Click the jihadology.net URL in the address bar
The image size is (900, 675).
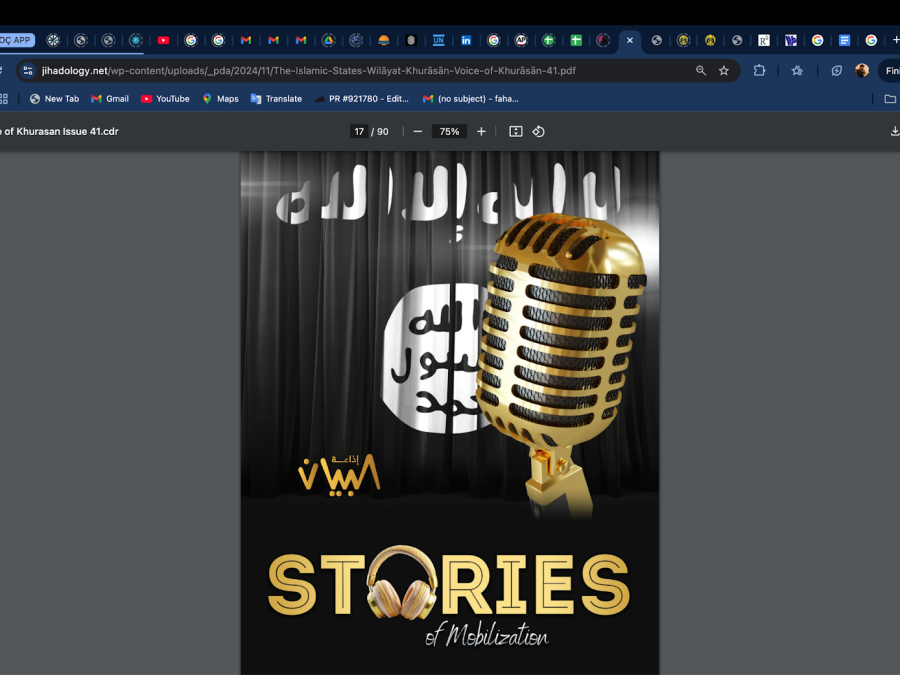tap(309, 71)
